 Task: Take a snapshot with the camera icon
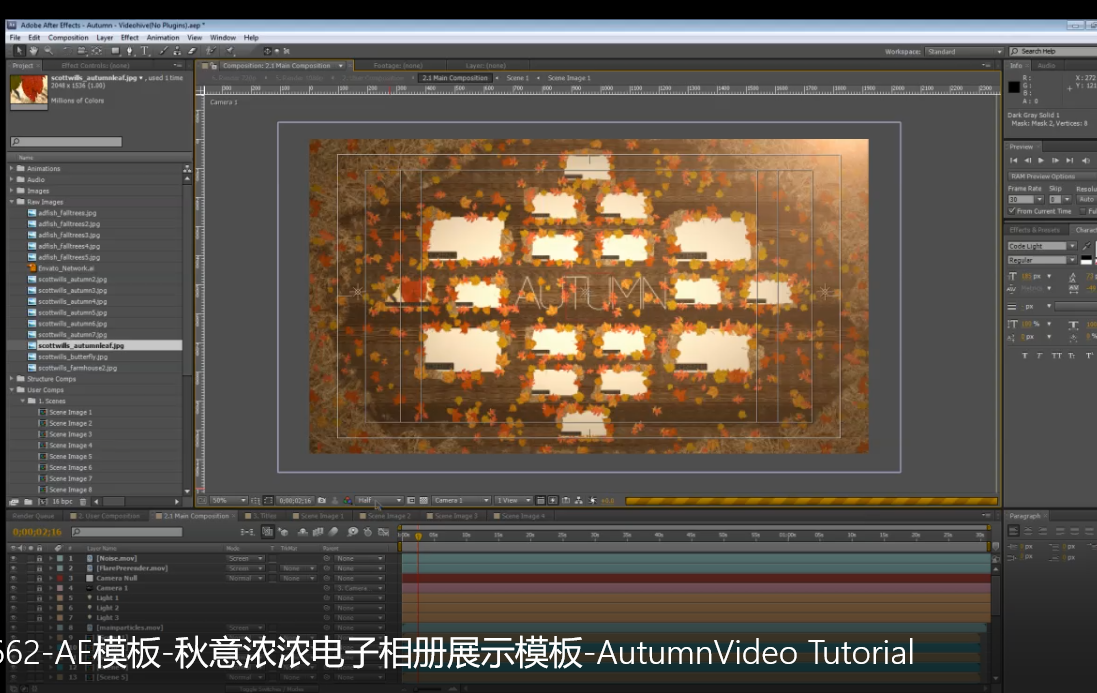(x=322, y=501)
